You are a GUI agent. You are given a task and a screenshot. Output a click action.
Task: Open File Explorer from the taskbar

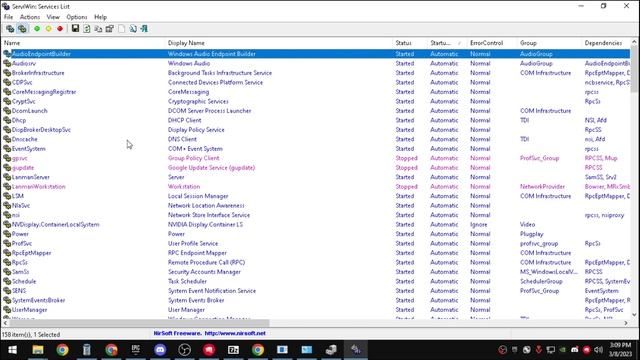click(38, 350)
